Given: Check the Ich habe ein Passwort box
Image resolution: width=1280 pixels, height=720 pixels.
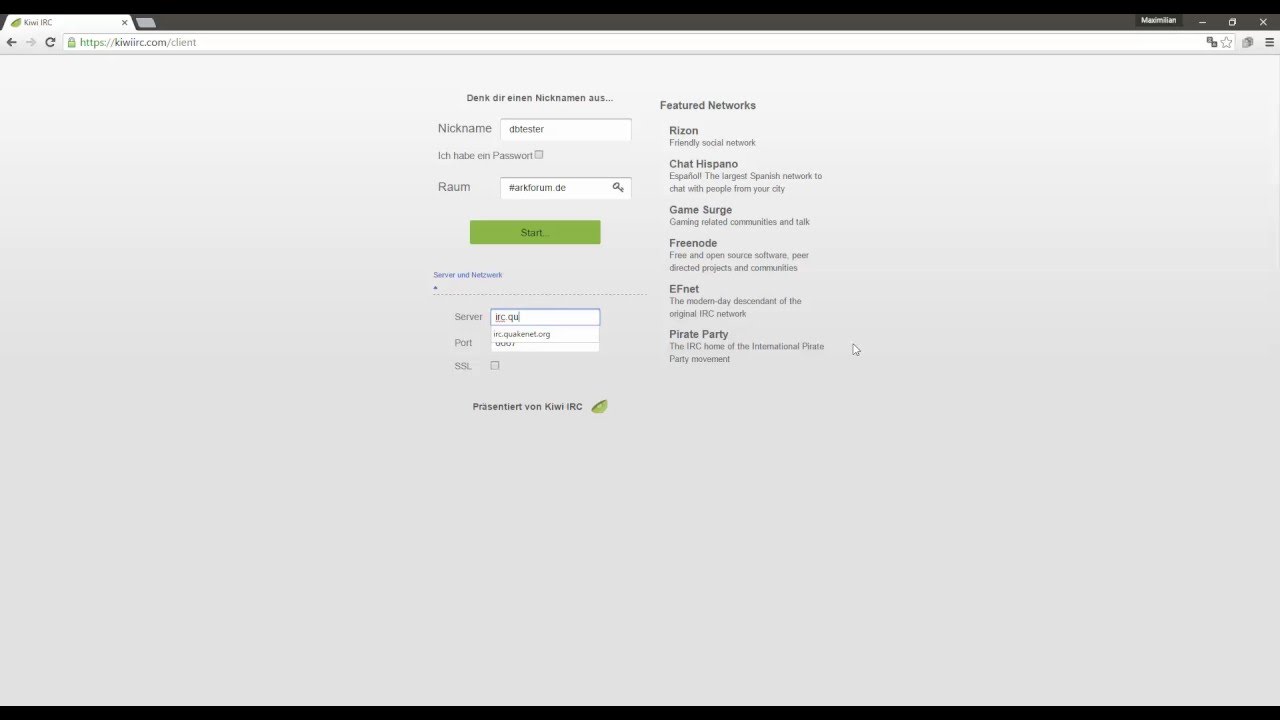Looking at the screenshot, I should pyautogui.click(x=539, y=155).
